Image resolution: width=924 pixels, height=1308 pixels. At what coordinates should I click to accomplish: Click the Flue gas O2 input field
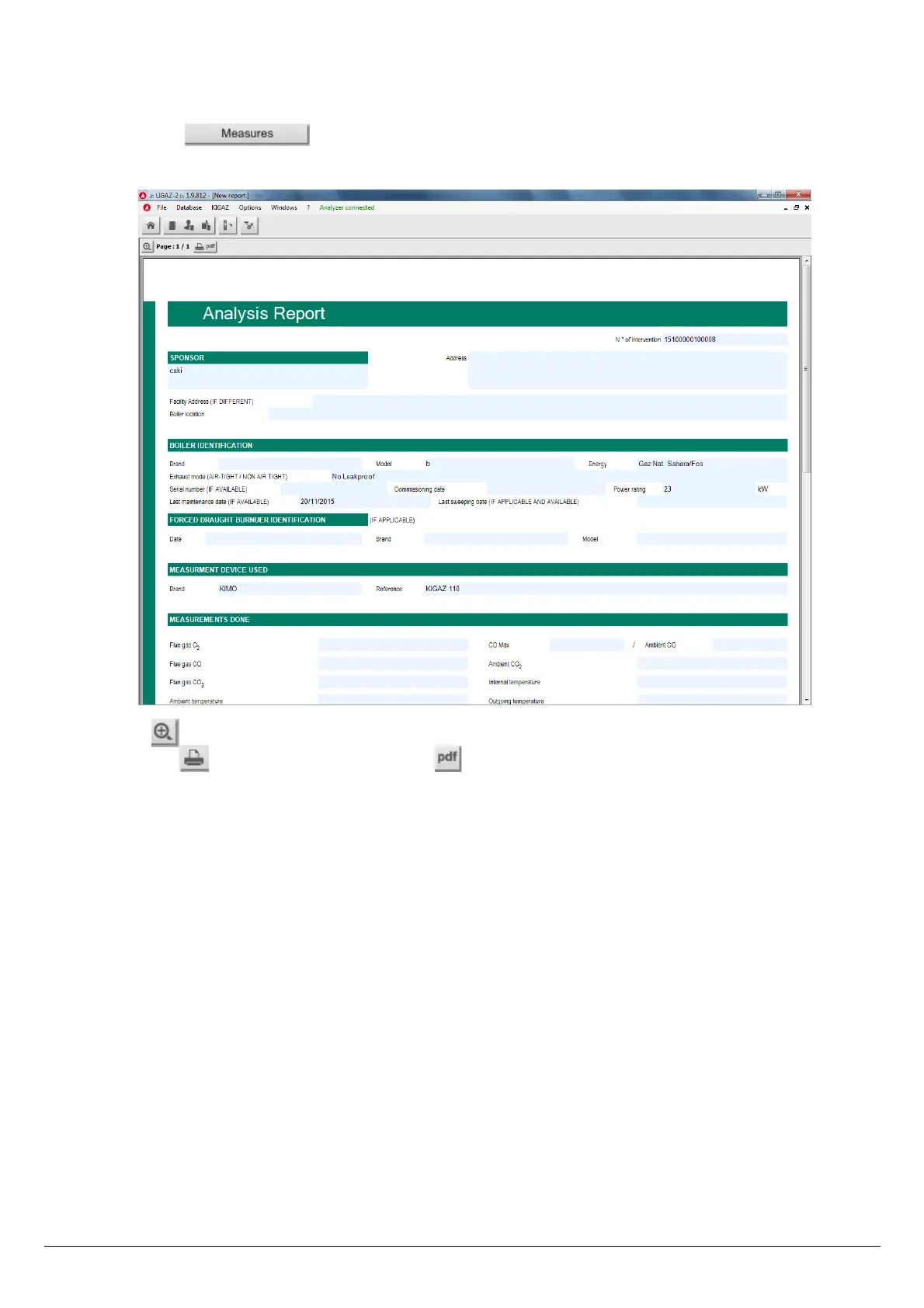pyautogui.click(x=393, y=645)
